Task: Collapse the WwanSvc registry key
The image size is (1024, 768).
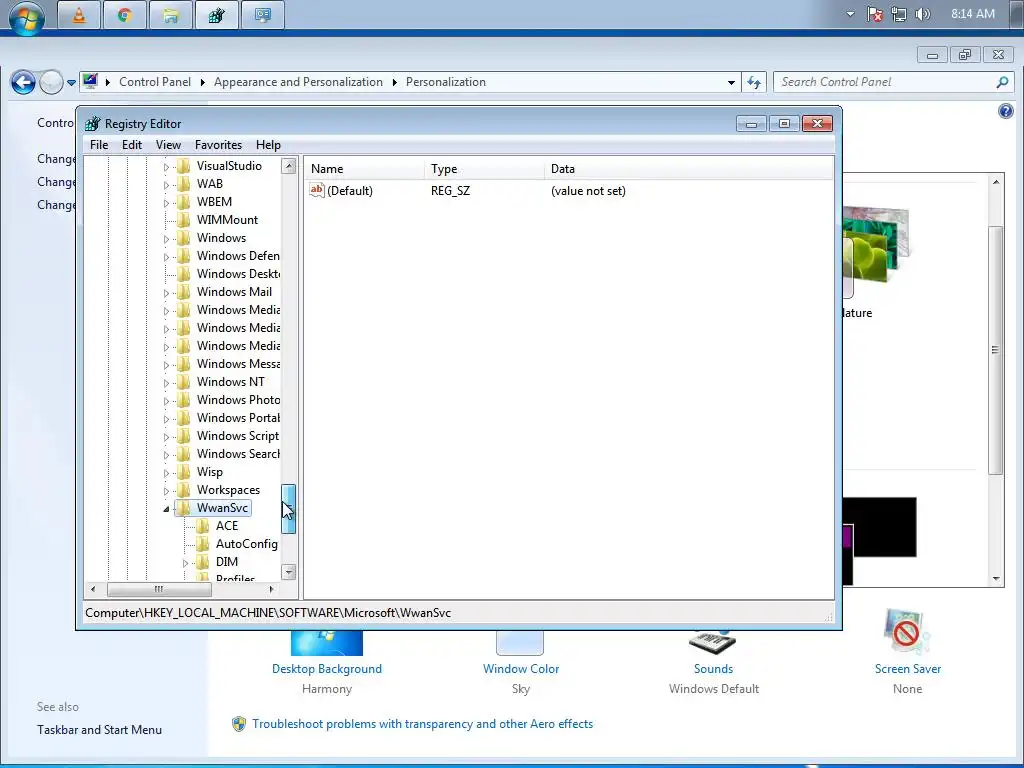Action: point(166,509)
